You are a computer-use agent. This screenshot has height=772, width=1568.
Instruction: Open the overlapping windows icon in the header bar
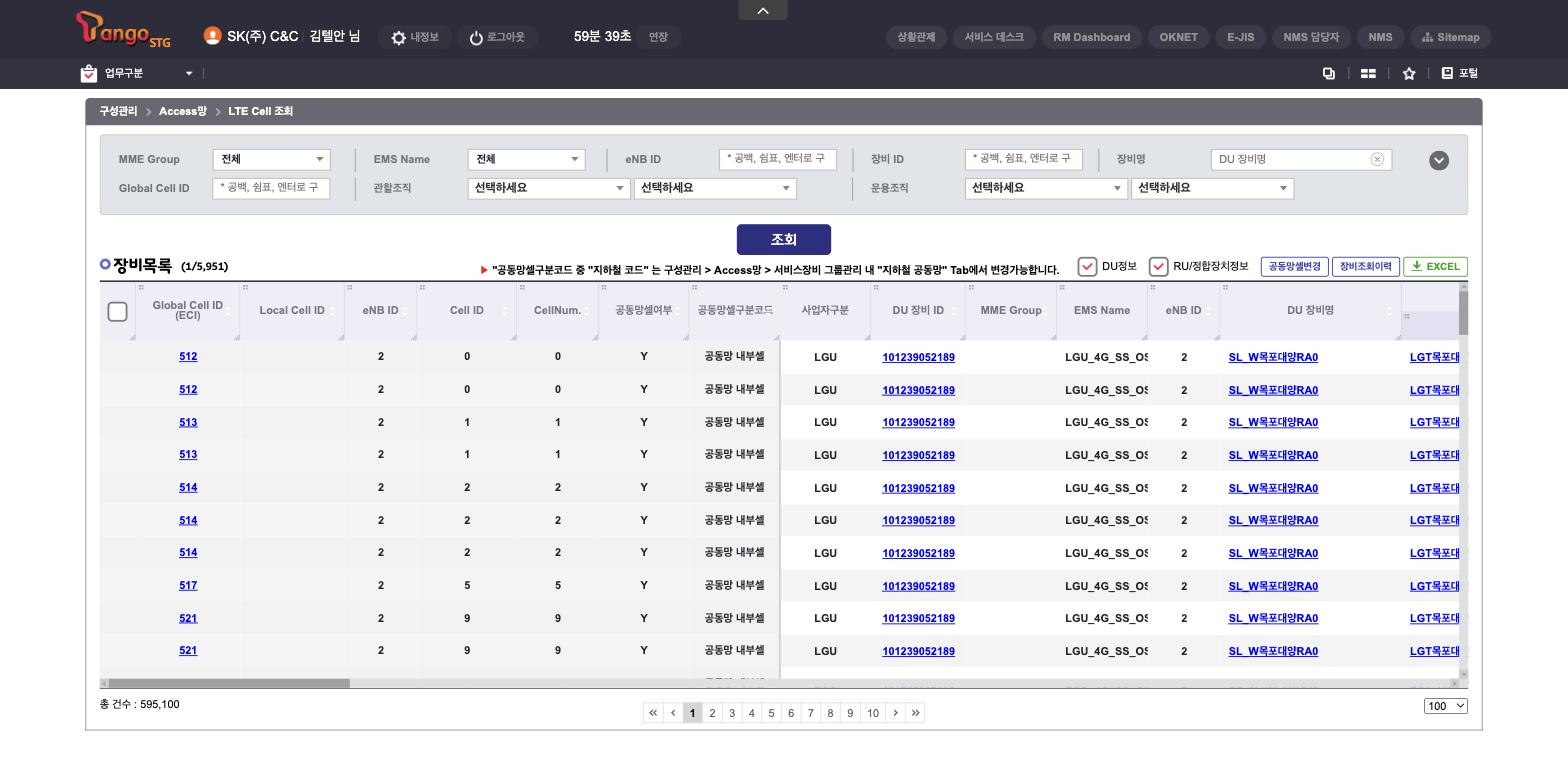coord(1329,73)
